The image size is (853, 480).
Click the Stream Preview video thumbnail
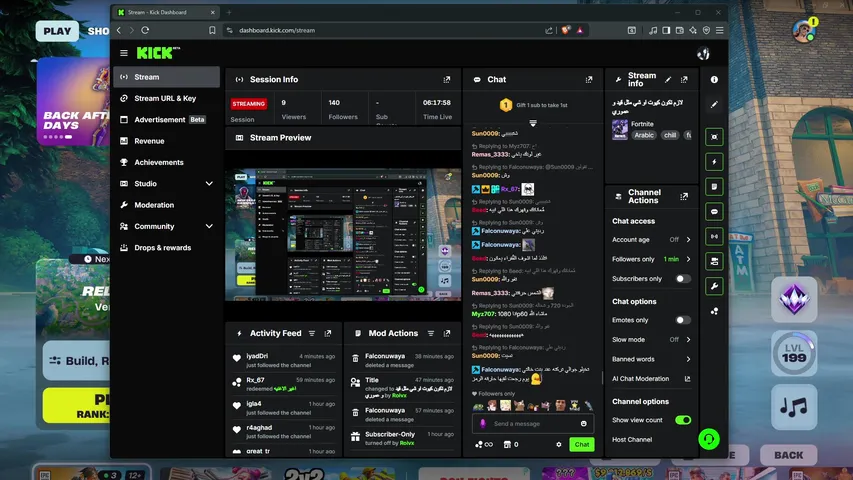point(343,235)
